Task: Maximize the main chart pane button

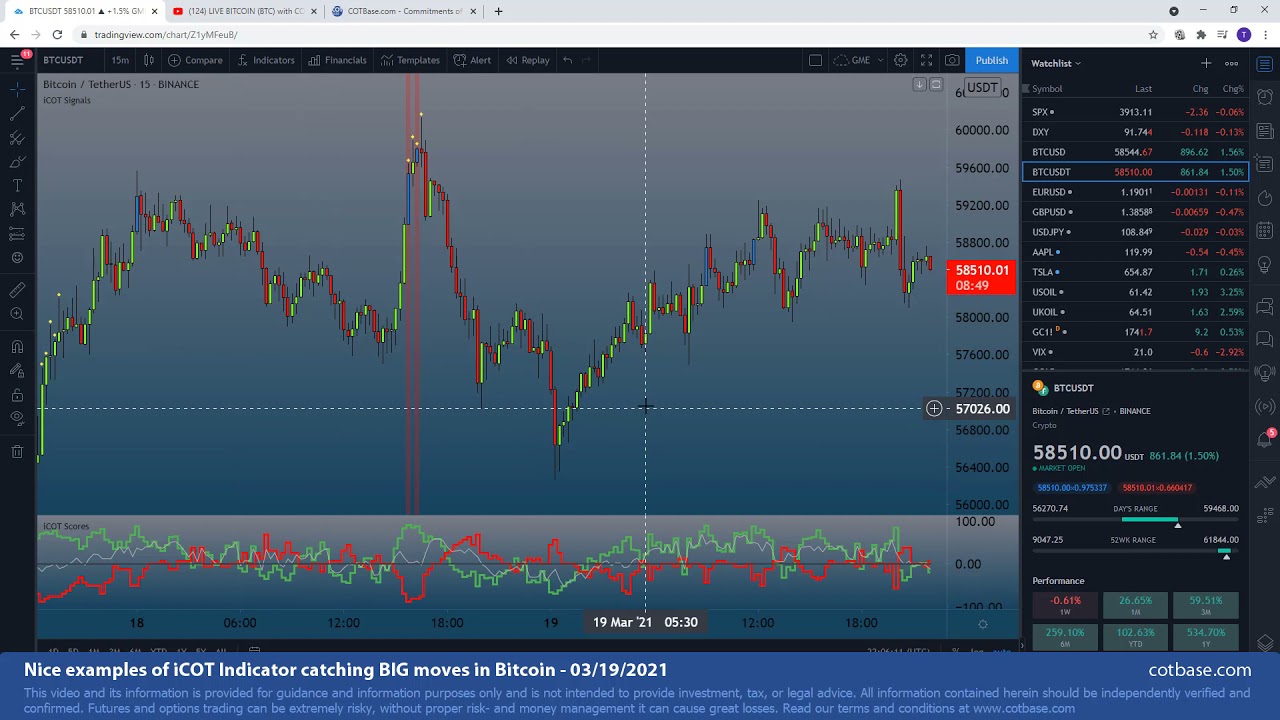Action: click(936, 85)
